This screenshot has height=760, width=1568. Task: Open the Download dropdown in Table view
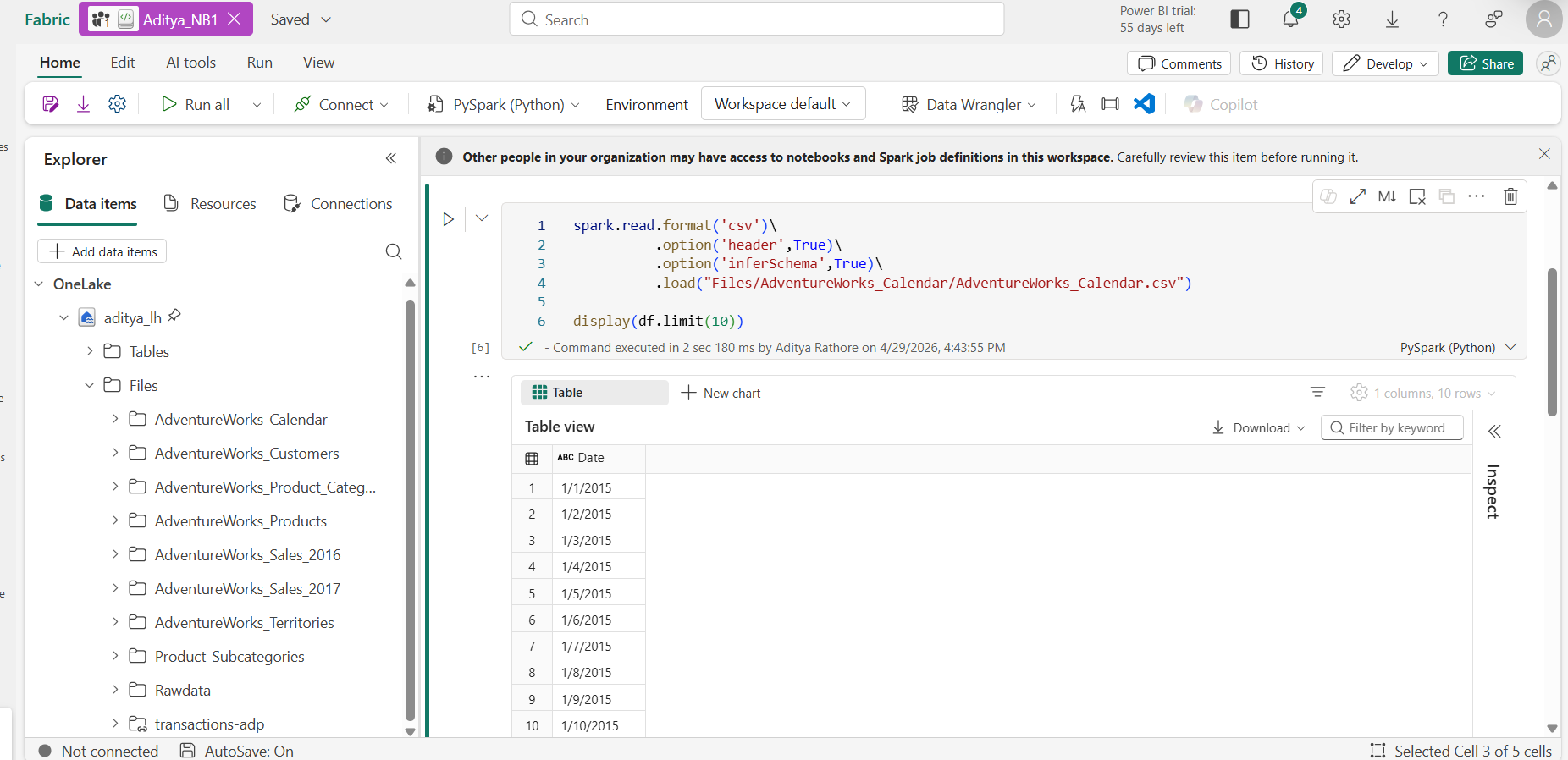pyautogui.click(x=1259, y=427)
